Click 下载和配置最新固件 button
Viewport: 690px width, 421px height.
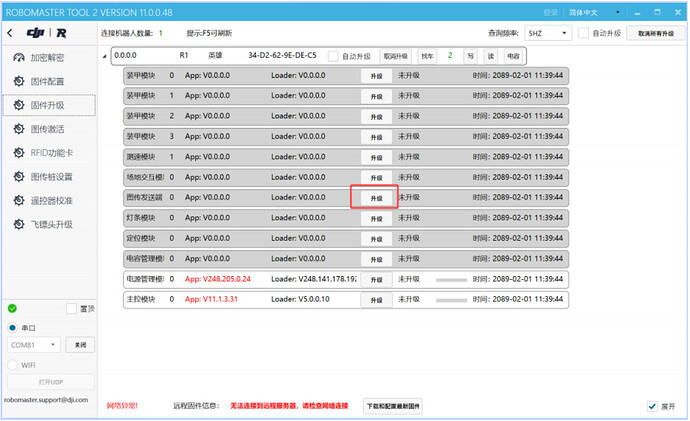[393, 406]
